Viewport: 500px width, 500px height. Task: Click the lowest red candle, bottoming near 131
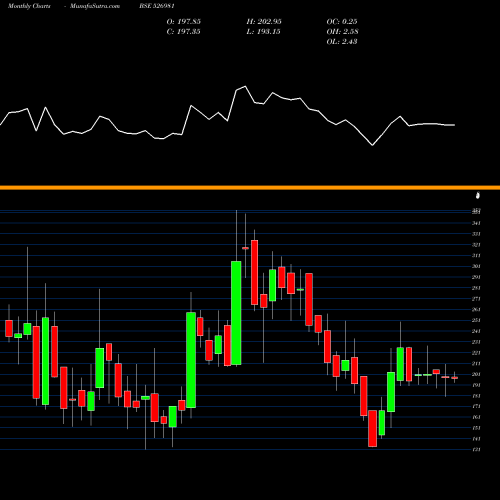point(372,428)
